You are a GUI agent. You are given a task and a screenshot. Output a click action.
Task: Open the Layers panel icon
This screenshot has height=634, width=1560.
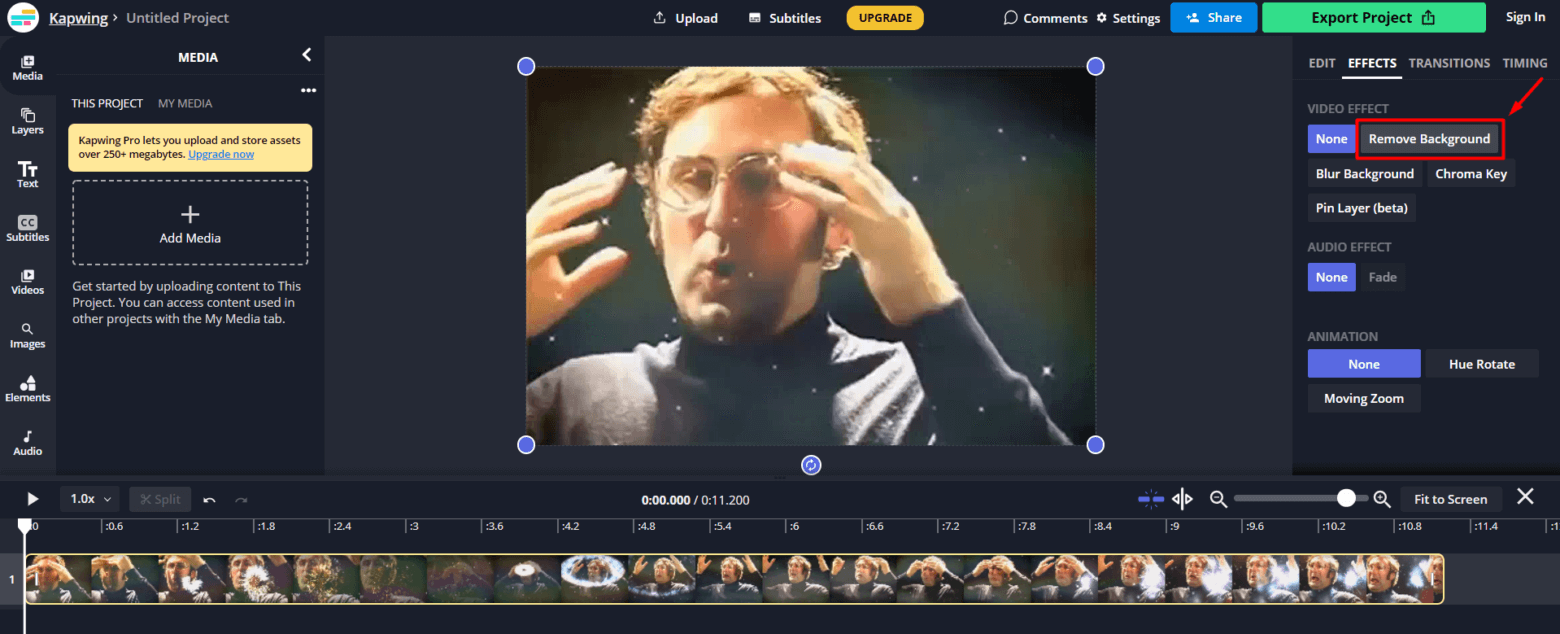point(27,122)
